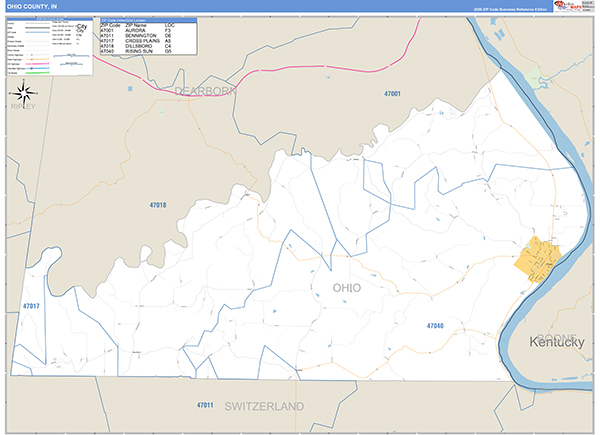Viewport: 600px width, 435px height.
Task: Click the 47001 ZIP label on the map
Action: (x=392, y=94)
